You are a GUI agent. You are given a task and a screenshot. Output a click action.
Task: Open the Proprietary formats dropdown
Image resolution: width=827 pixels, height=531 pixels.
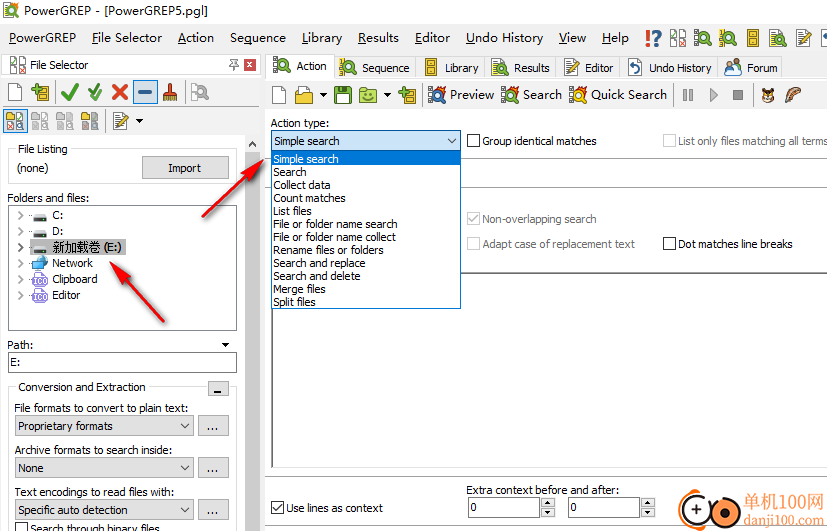104,426
